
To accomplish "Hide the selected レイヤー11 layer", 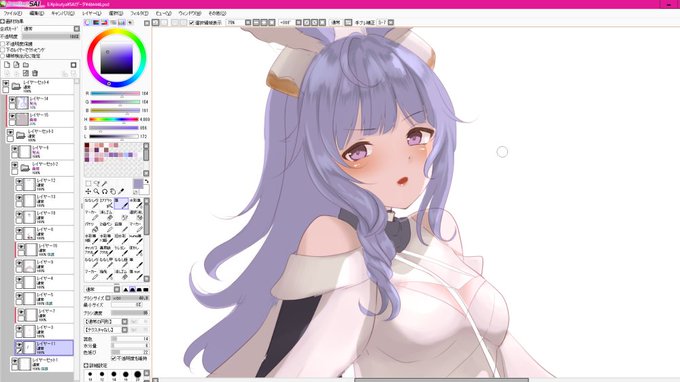I will [19, 345].
